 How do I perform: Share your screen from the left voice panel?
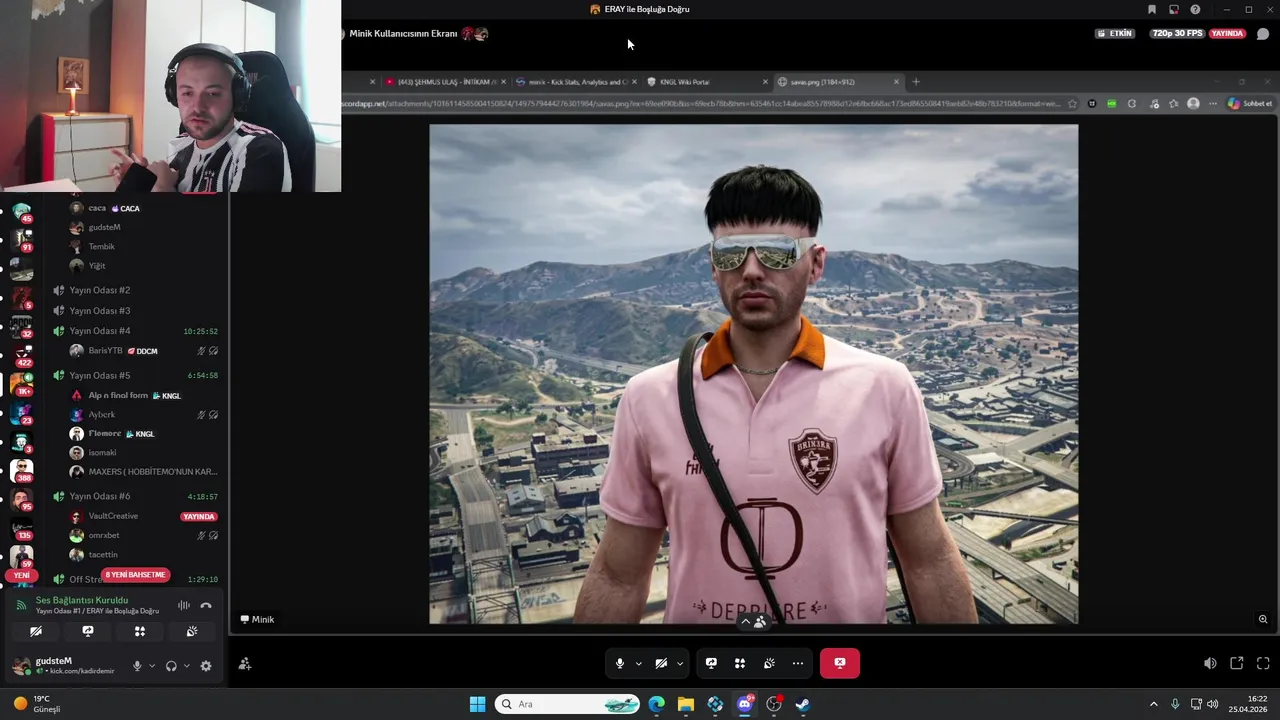[88, 631]
